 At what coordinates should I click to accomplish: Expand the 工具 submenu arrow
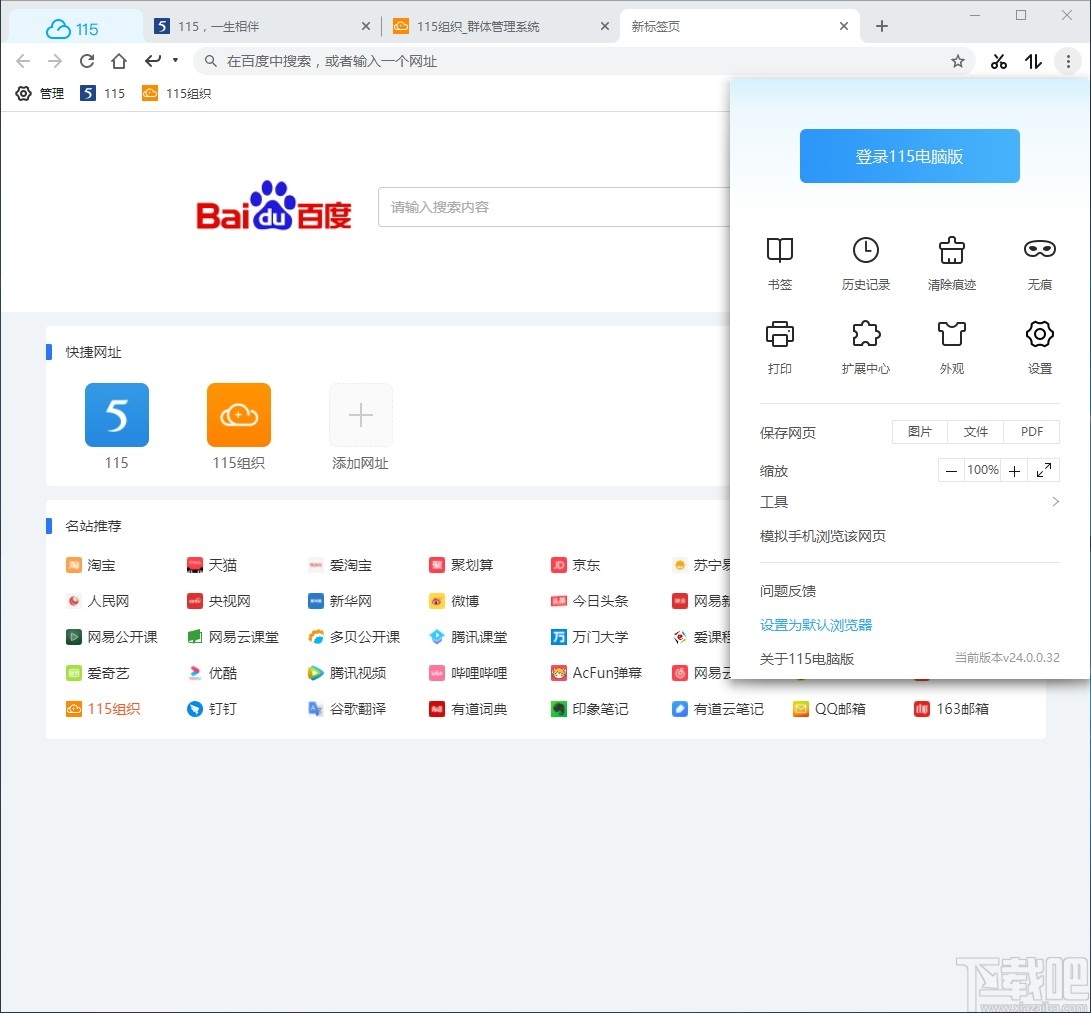point(1056,502)
